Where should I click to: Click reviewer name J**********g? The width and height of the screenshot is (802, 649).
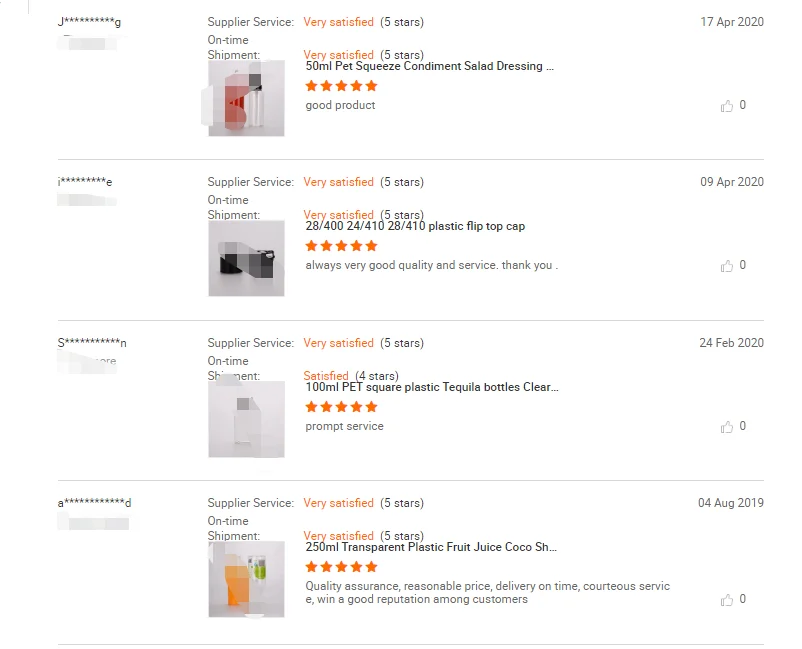[90, 22]
